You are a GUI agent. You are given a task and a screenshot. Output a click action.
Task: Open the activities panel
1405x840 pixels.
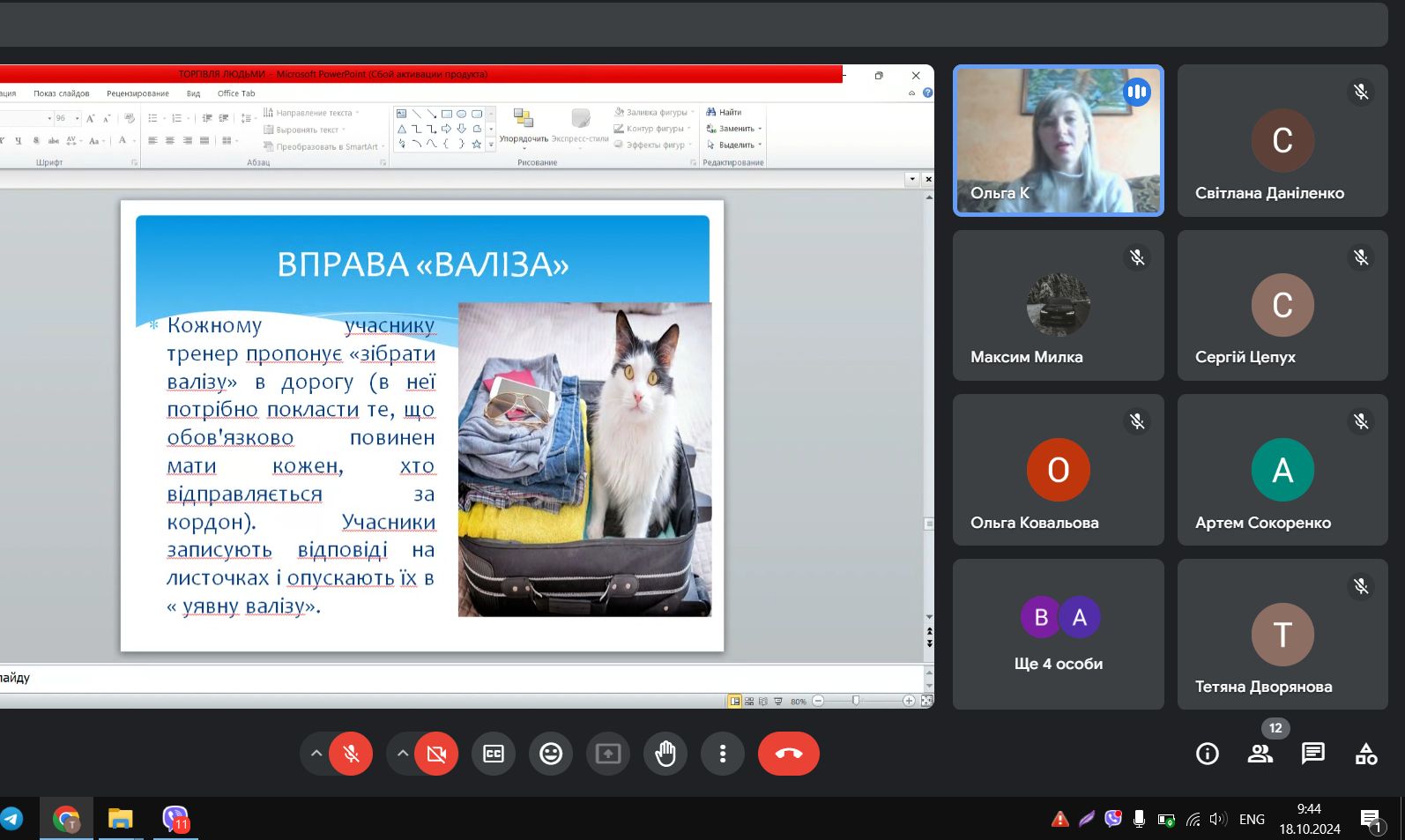click(1365, 754)
